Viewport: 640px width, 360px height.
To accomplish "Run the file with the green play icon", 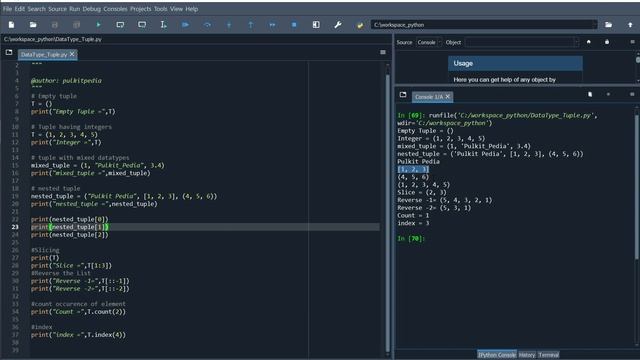I will click(98, 25).
